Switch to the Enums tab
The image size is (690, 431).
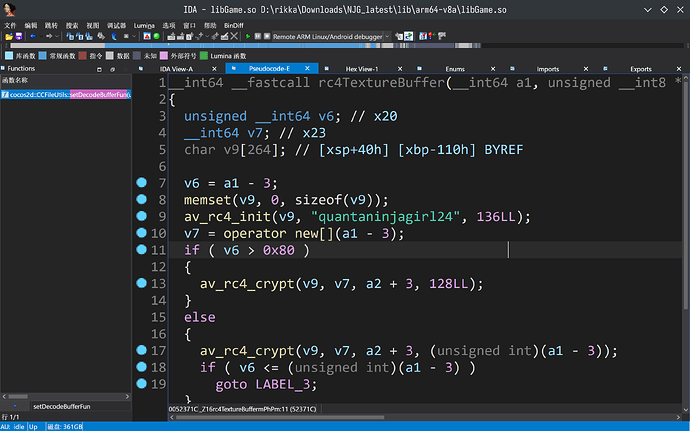455,69
